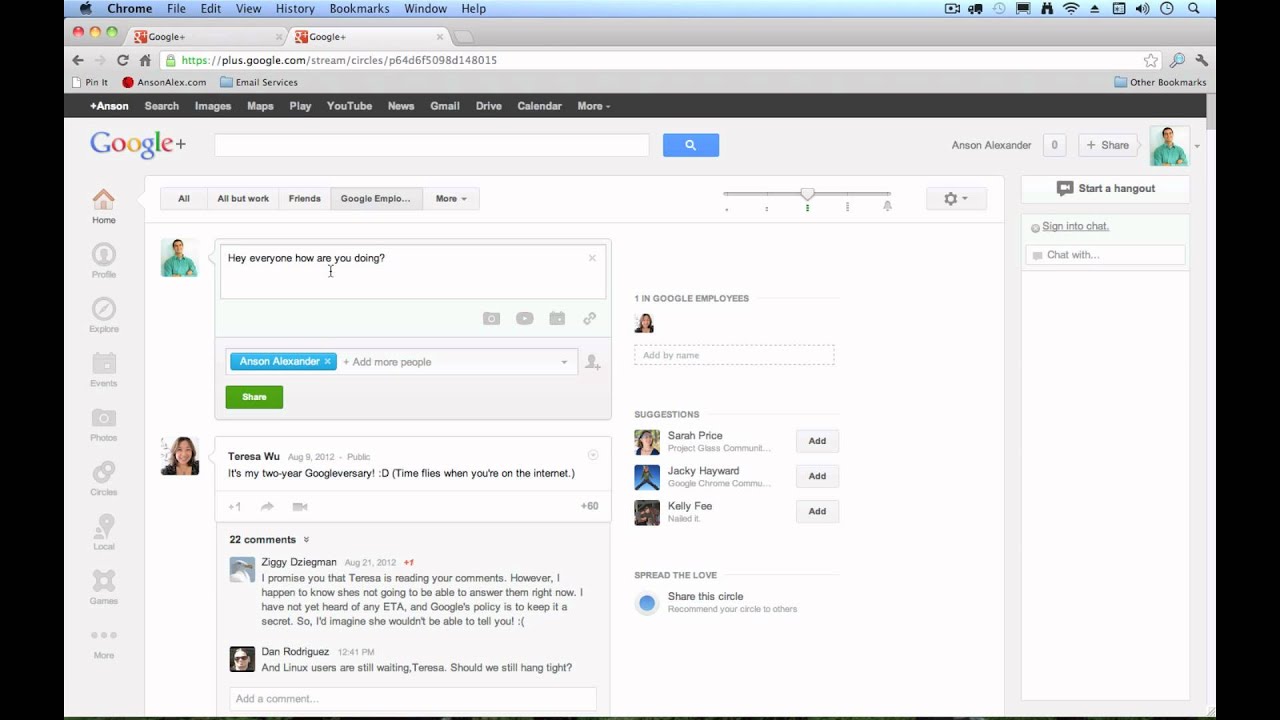Image resolution: width=1280 pixels, height=720 pixels.
Task: Open the photo upload icon in share box
Action: click(491, 318)
